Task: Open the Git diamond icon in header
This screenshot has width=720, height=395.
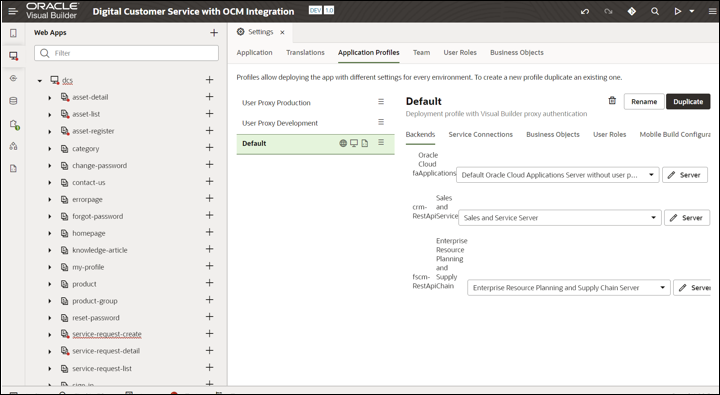Action: 631,11
